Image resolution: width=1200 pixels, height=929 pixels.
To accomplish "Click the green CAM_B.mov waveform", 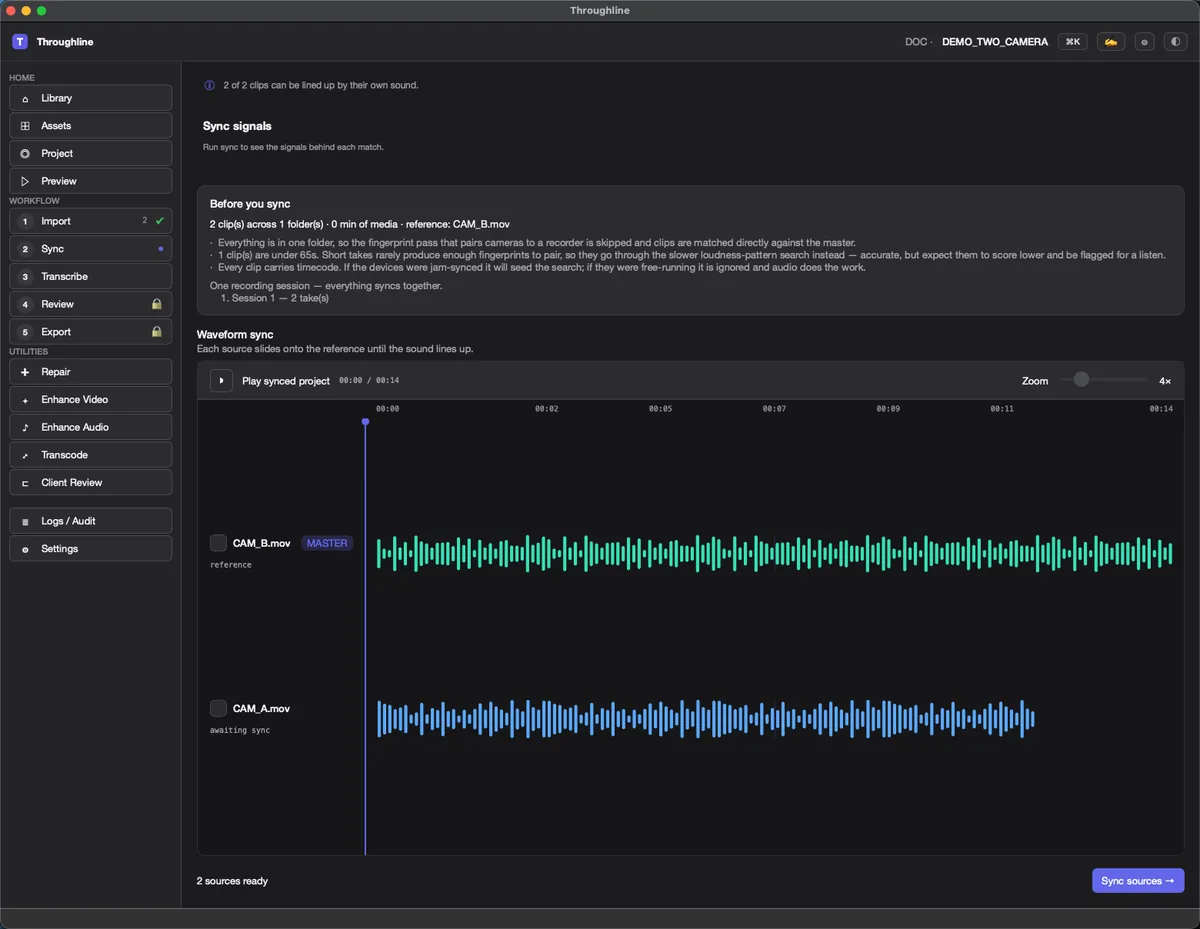I will pos(774,553).
